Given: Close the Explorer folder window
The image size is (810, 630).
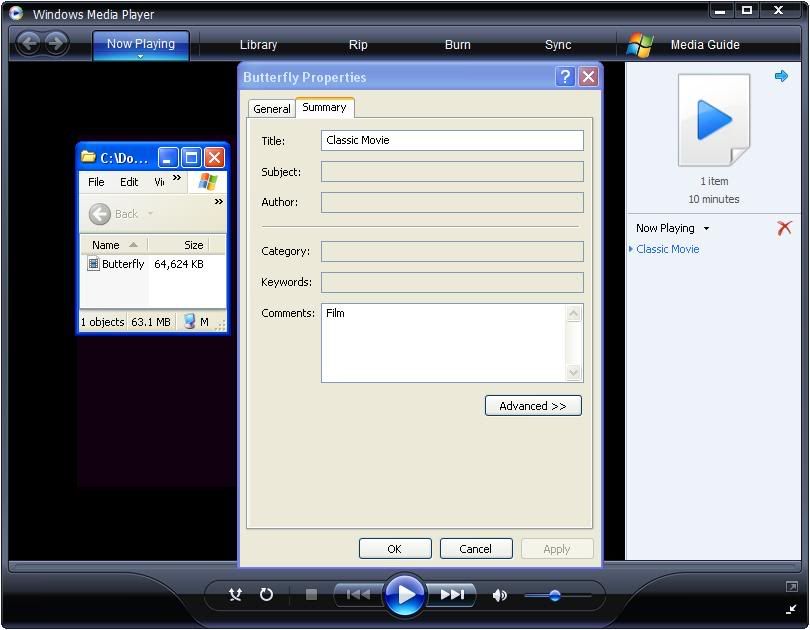Looking at the screenshot, I should (x=214, y=158).
